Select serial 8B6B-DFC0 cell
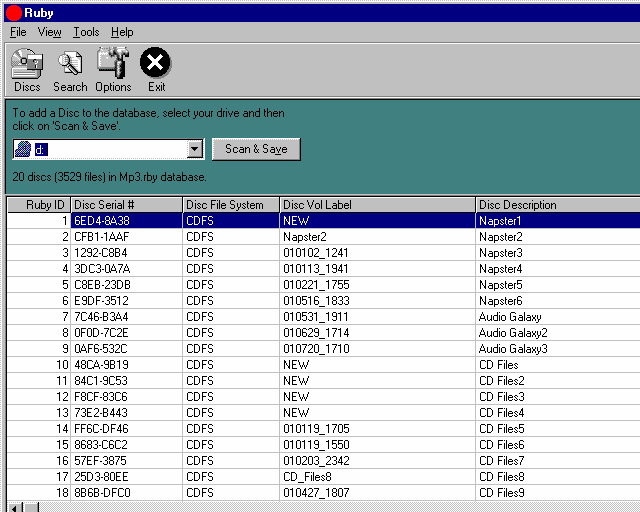Image resolution: width=640 pixels, height=512 pixels. coord(127,493)
